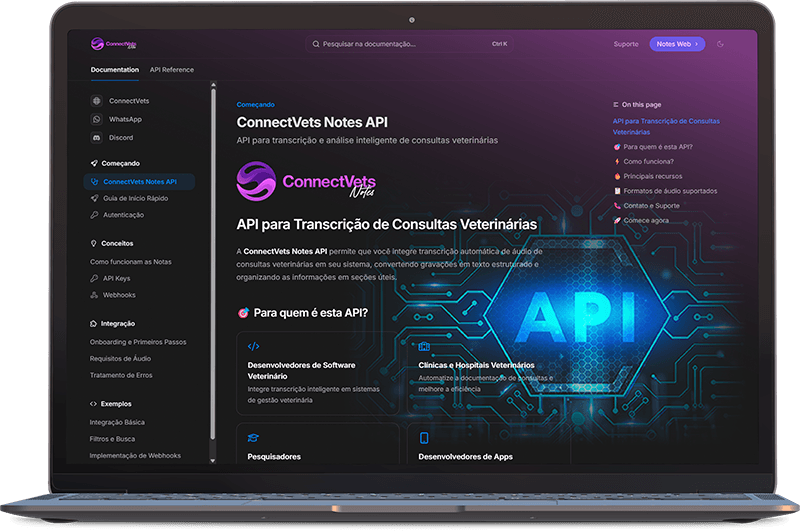Toggle dark mode moon icon
This screenshot has height=531, width=800.
(x=720, y=44)
